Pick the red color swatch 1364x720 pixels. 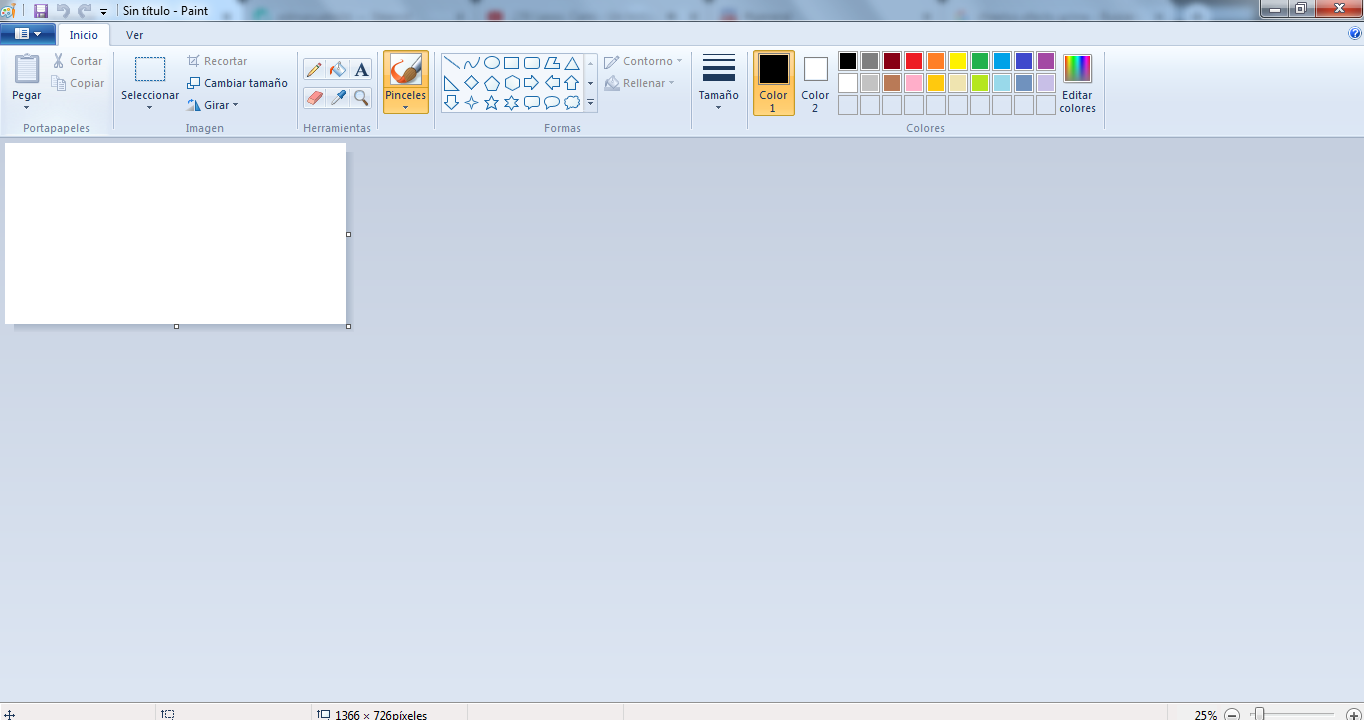[914, 61]
